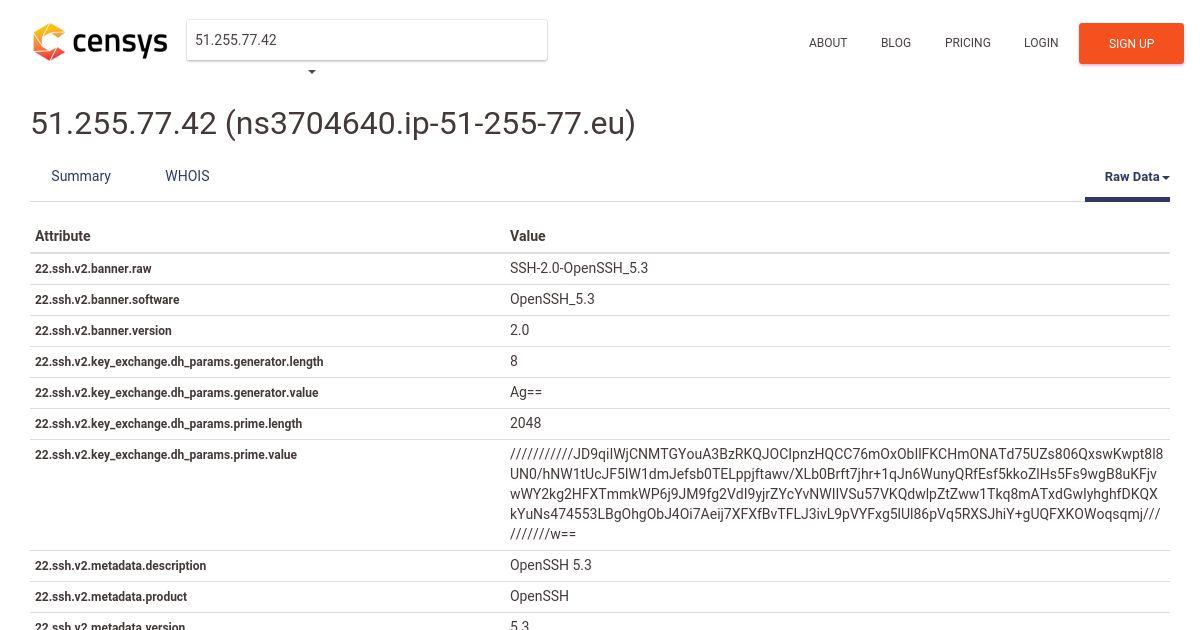Click the 2048 prime length value
Viewport: 1200px width, 630px height.
pyautogui.click(x=525, y=423)
